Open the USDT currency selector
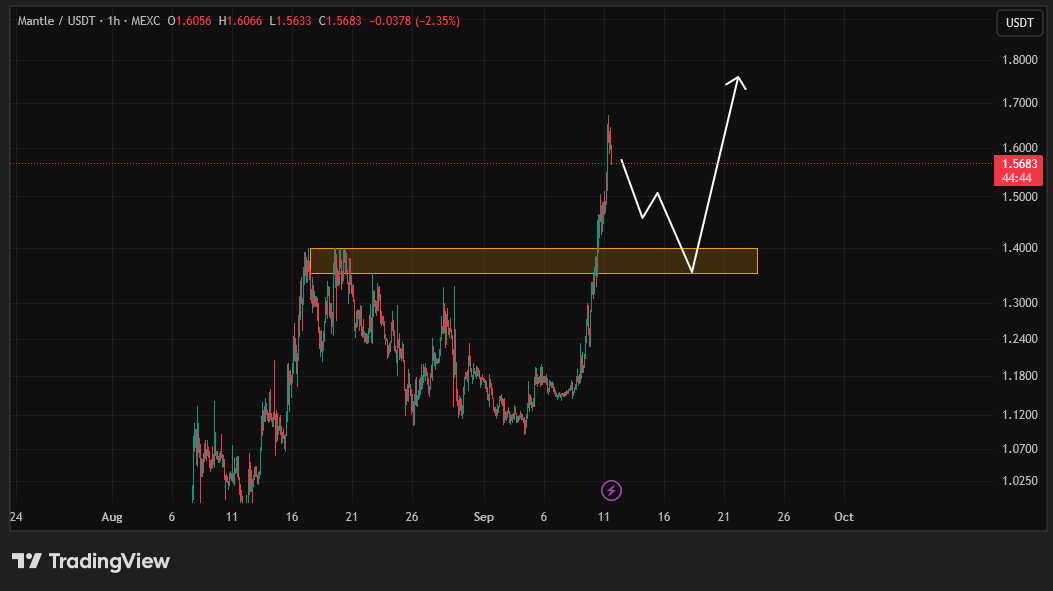The height and width of the screenshot is (591, 1053). [1019, 23]
